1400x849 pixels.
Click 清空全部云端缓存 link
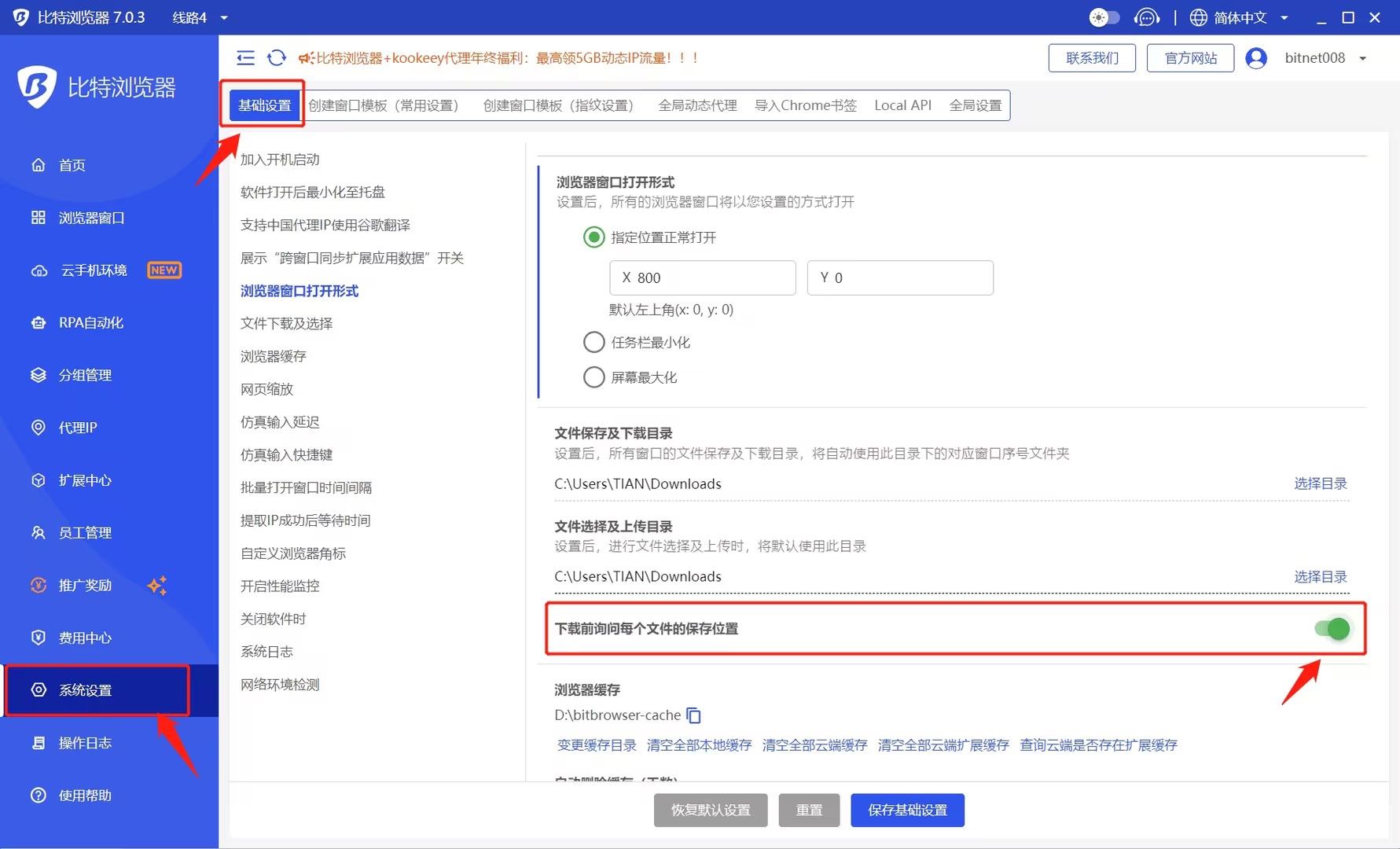[814, 745]
